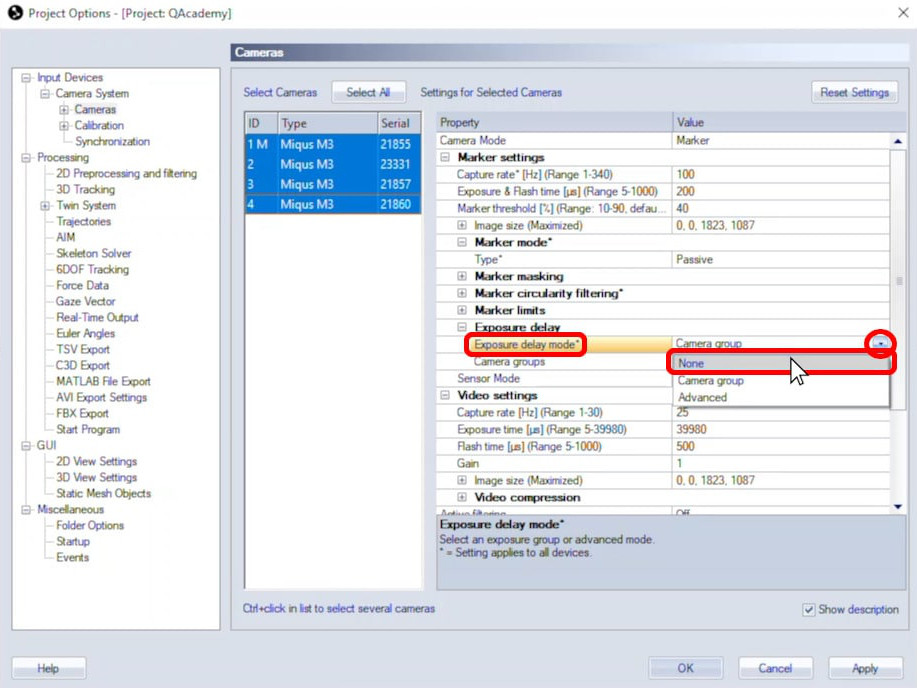Go to Synchronization settings
The image size is (917, 688).
click(112, 142)
